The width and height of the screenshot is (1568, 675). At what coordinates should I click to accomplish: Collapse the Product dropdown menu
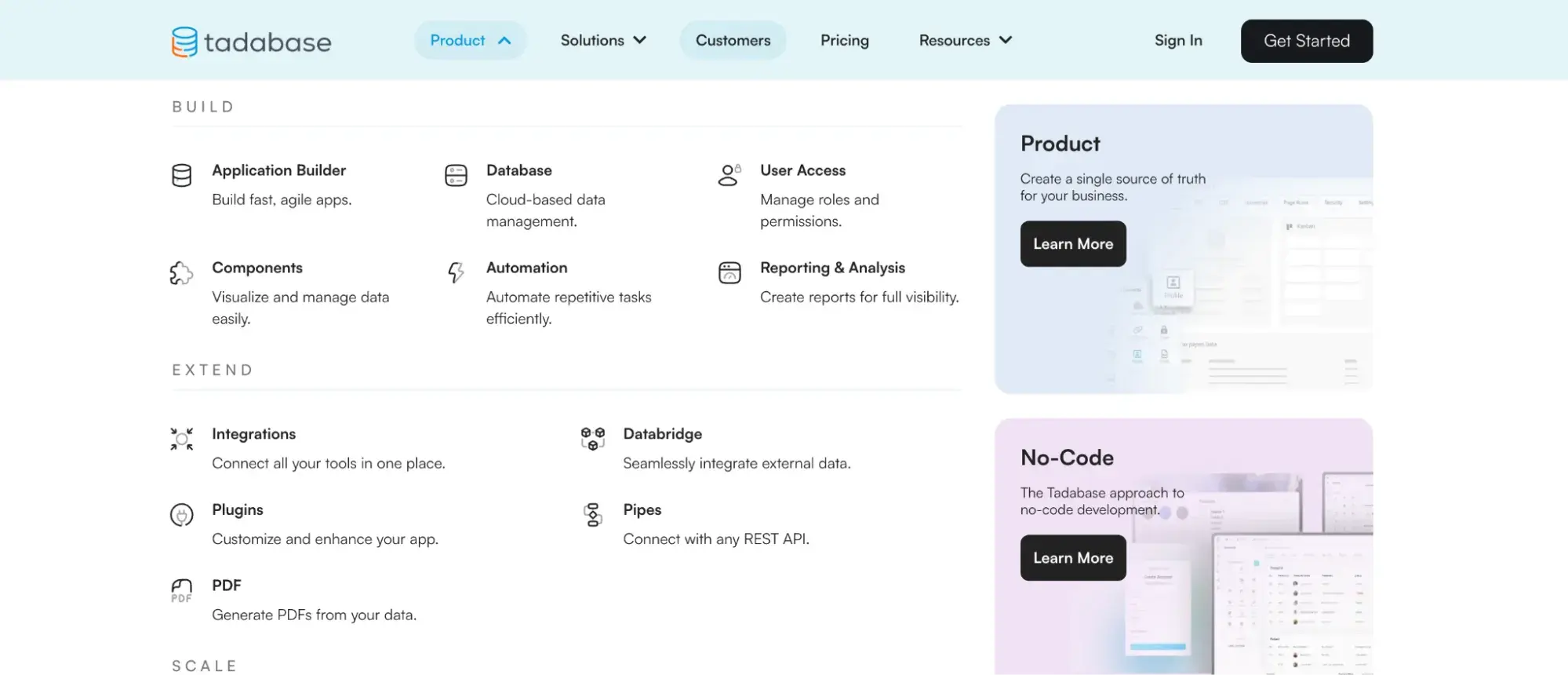(x=470, y=41)
